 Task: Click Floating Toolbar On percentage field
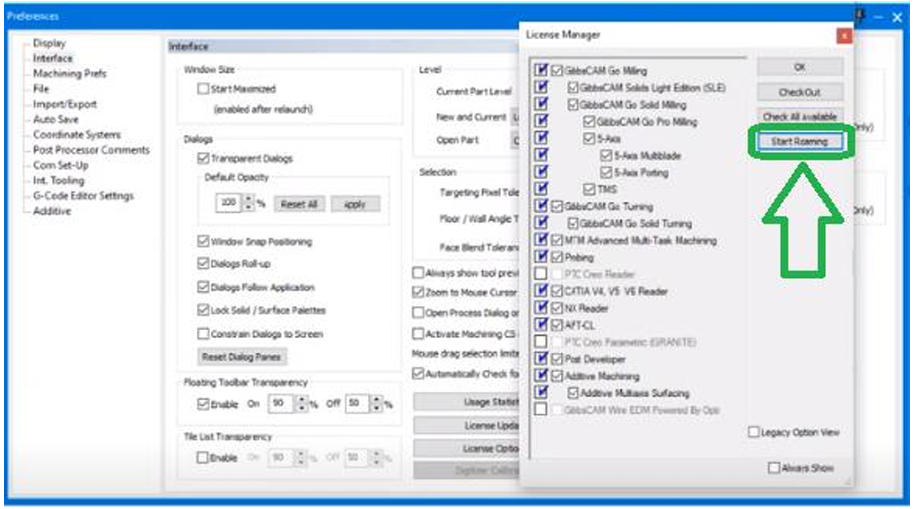281,403
